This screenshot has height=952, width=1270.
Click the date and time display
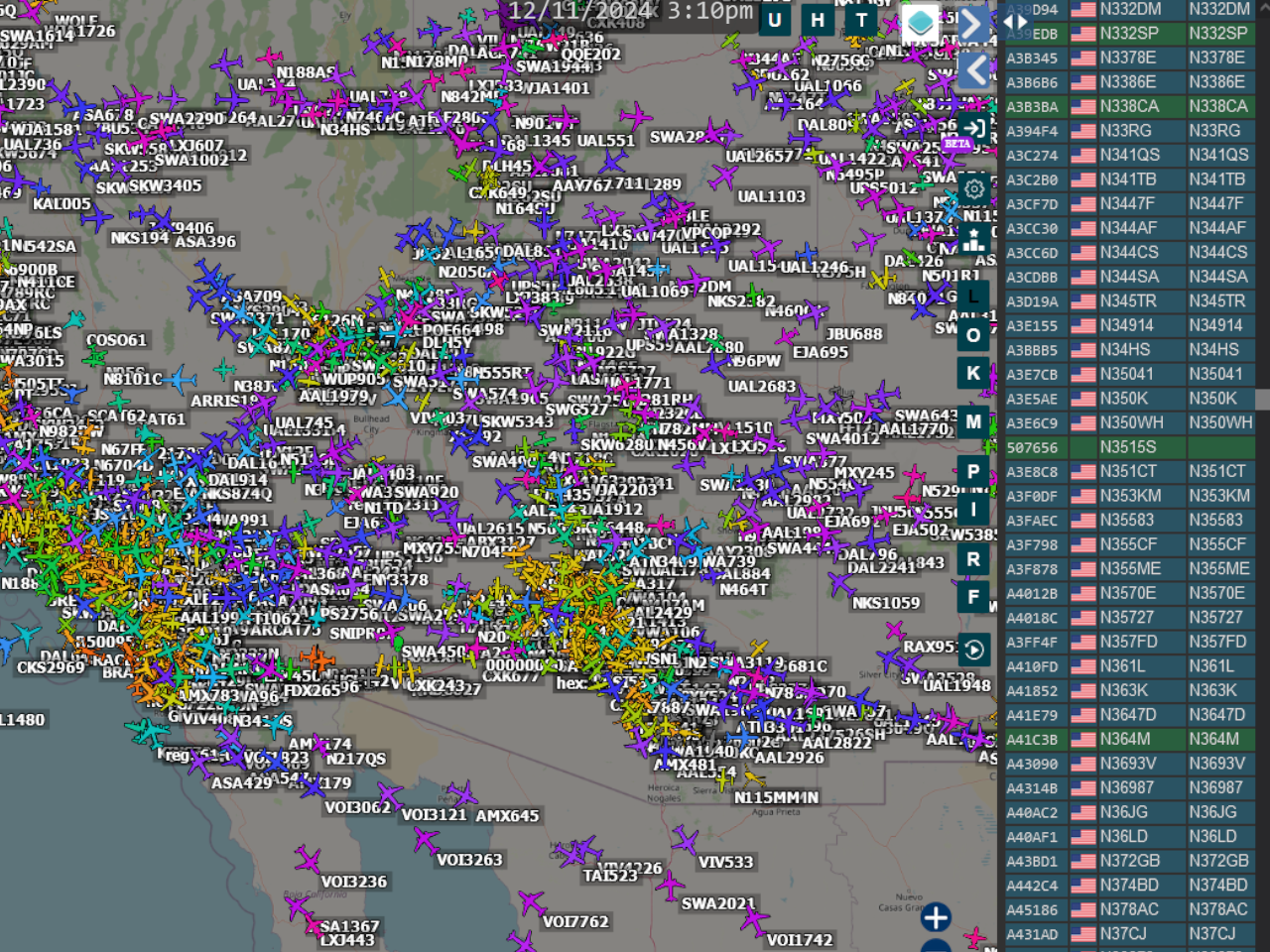(x=630, y=12)
